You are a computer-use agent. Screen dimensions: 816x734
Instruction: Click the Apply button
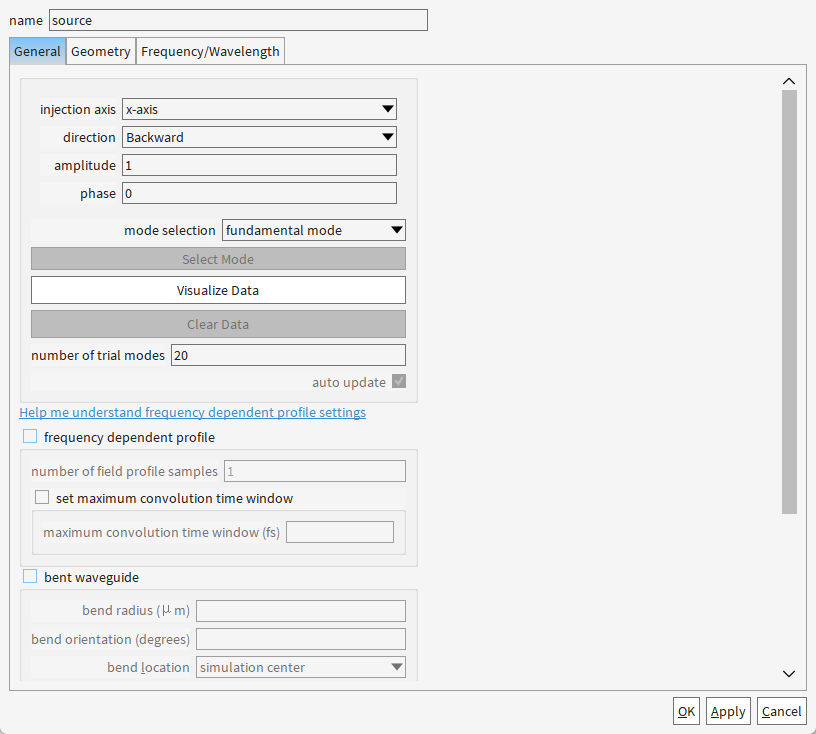[728, 711]
